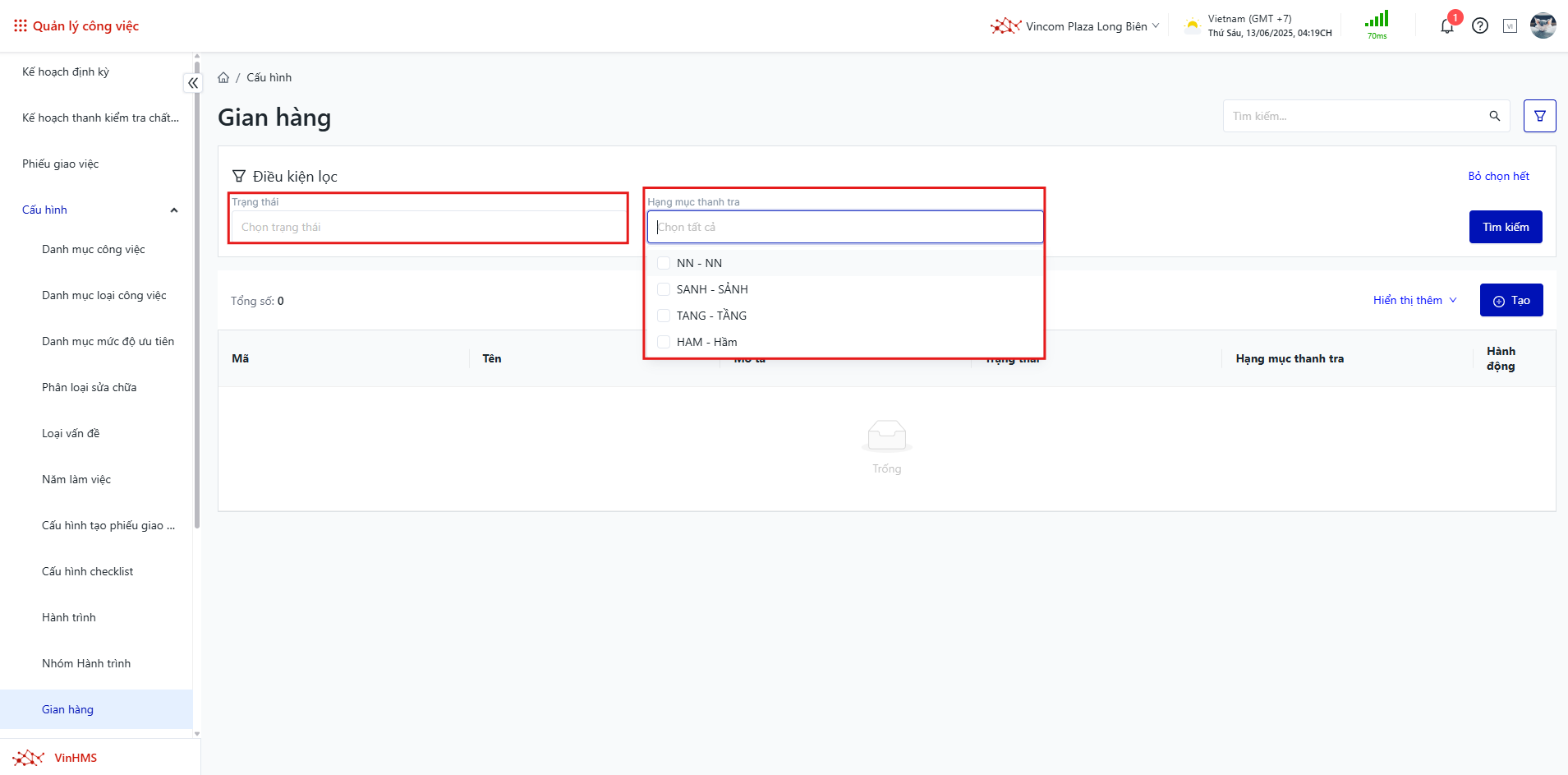Open Danh mục công việc menu item

click(x=94, y=249)
